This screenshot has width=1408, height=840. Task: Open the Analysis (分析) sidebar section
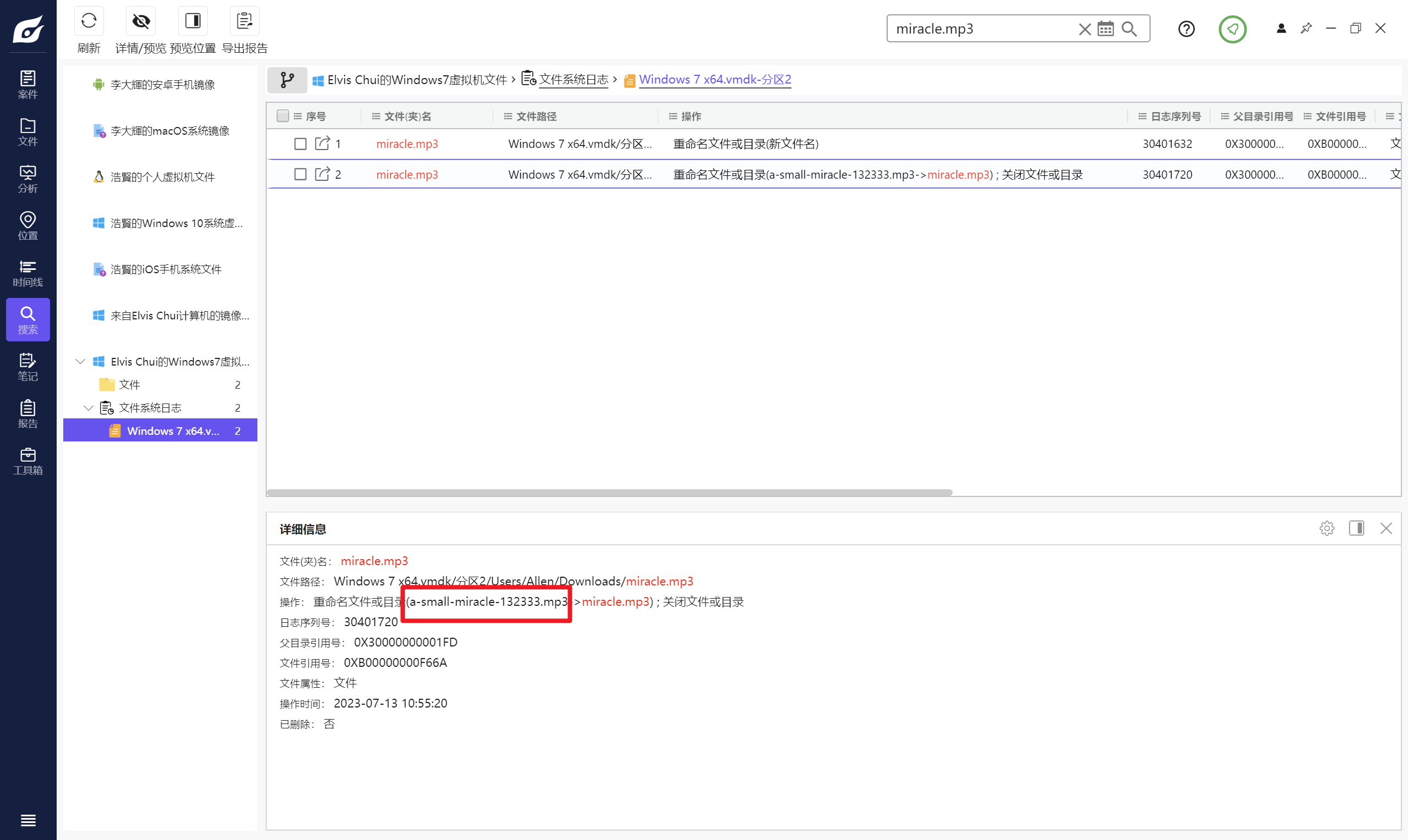[28, 179]
